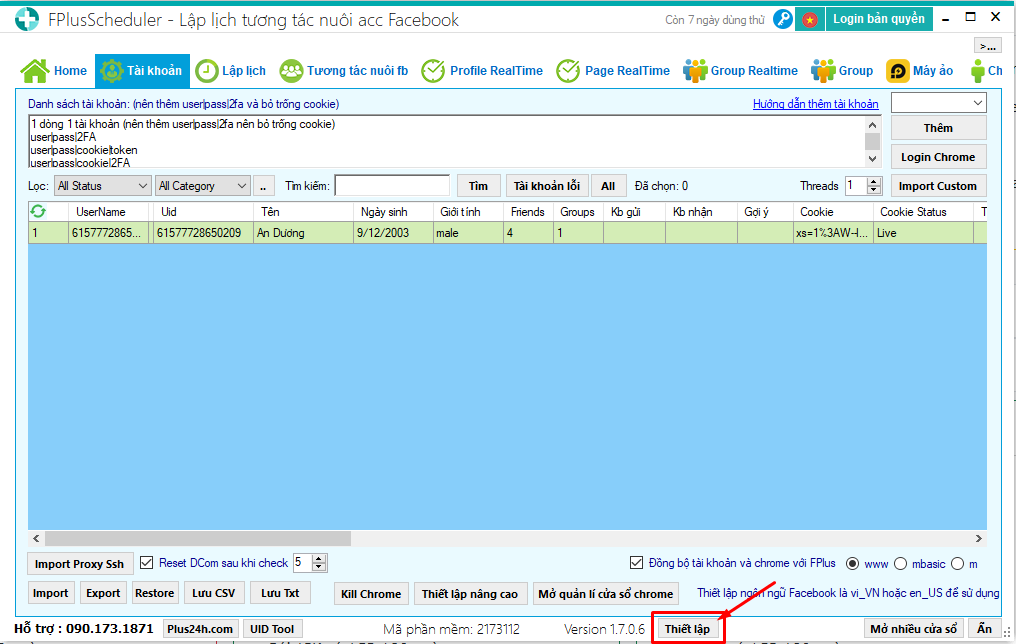Open the Hướng dẫn thêm tài khoản link
Viewport: 1016px width, 644px height.
pyautogui.click(x=816, y=104)
